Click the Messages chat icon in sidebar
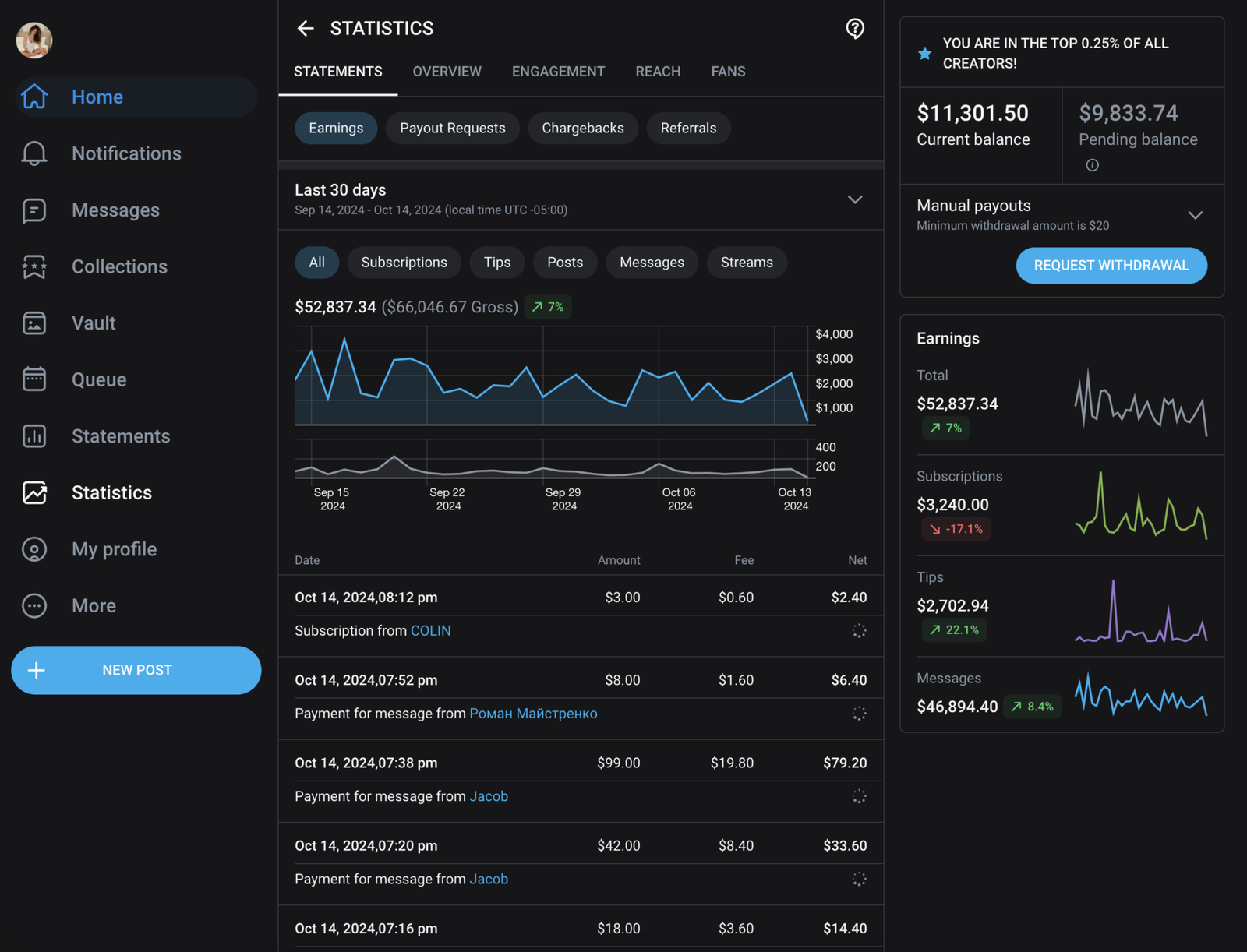Screen dimensions: 1247x952 click(x=34, y=210)
